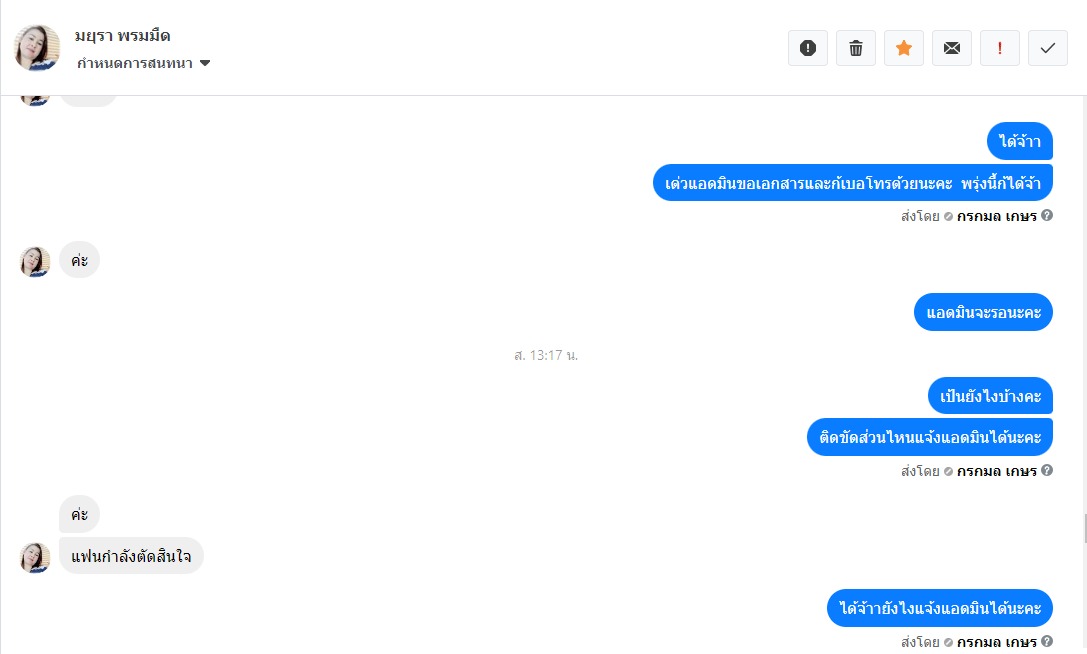Click help icon below ติดขัดส่วนไหน message
Image resolution: width=1087 pixels, height=654 pixels.
point(1047,470)
